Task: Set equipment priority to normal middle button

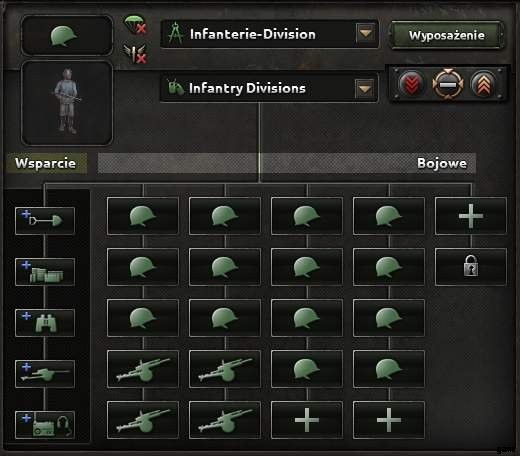Action: (448, 84)
